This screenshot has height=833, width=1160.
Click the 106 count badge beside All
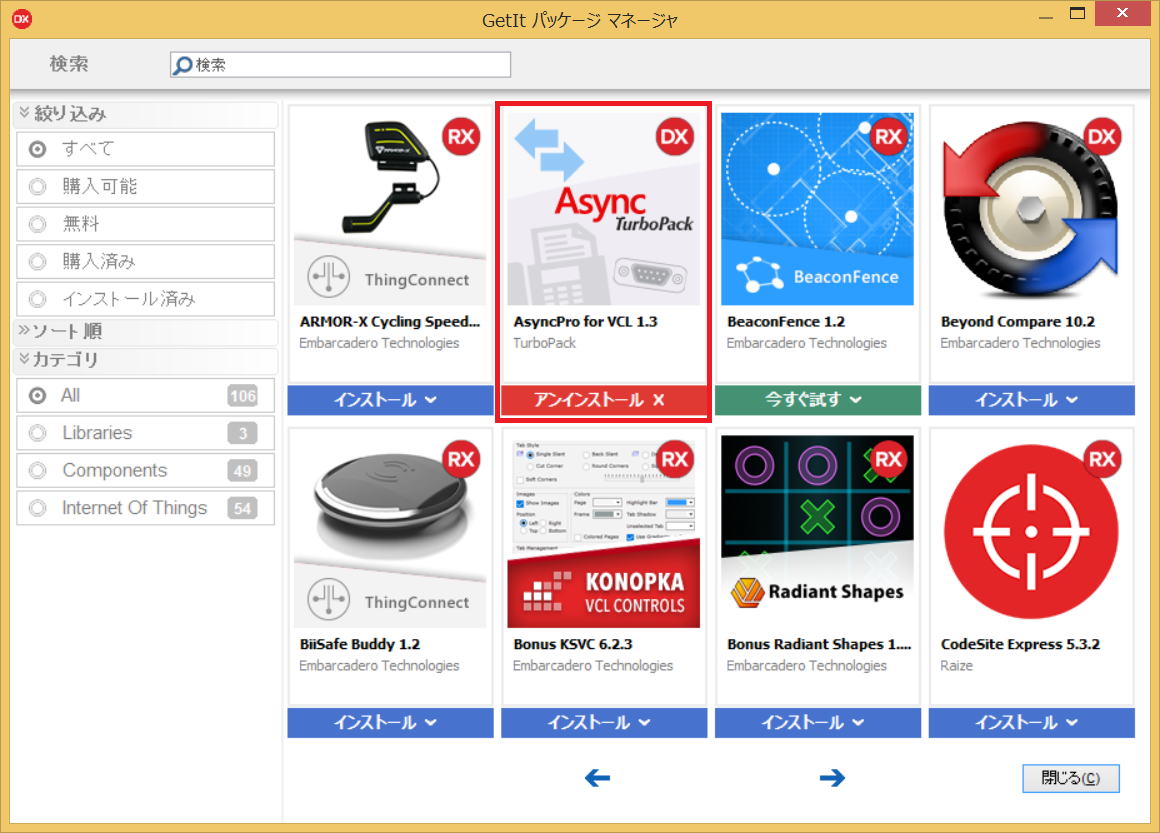click(x=243, y=396)
